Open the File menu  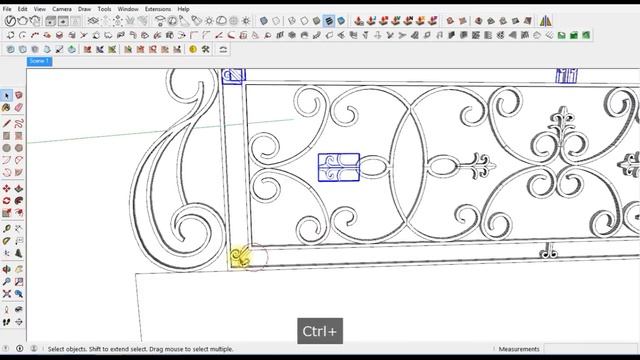(x=7, y=9)
